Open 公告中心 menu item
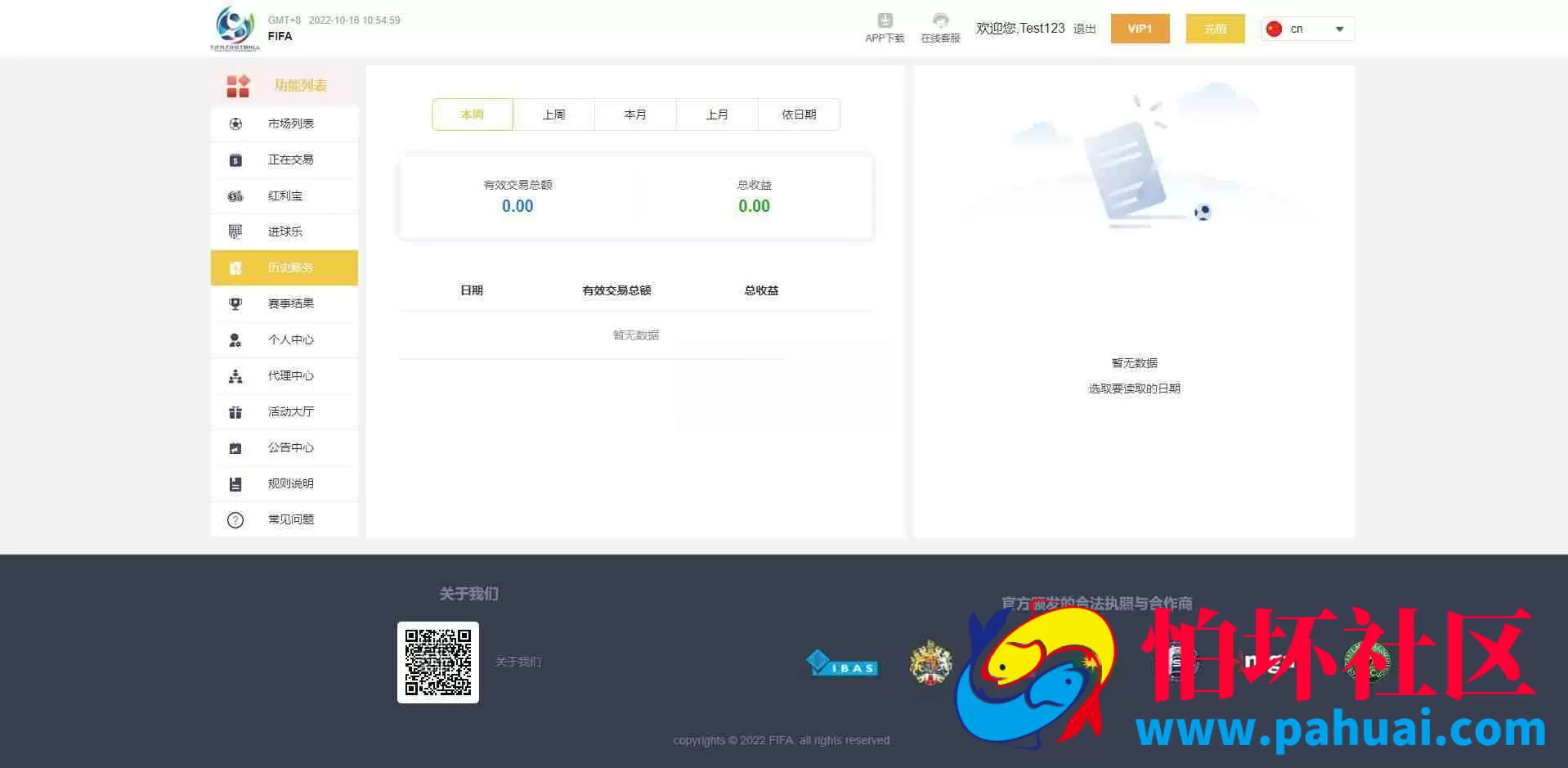 [284, 447]
